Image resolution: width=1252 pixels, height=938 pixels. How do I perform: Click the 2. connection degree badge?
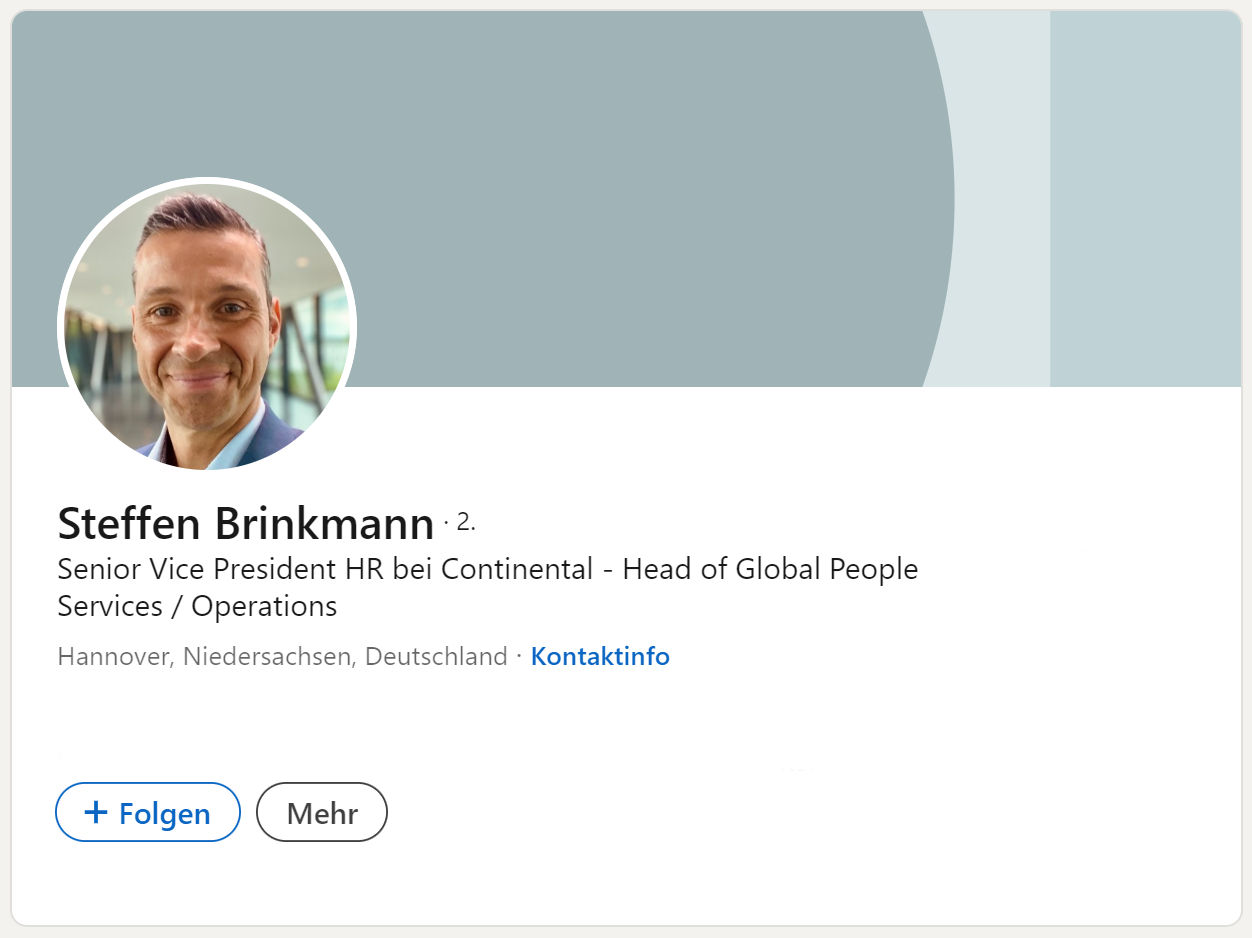tap(465, 521)
